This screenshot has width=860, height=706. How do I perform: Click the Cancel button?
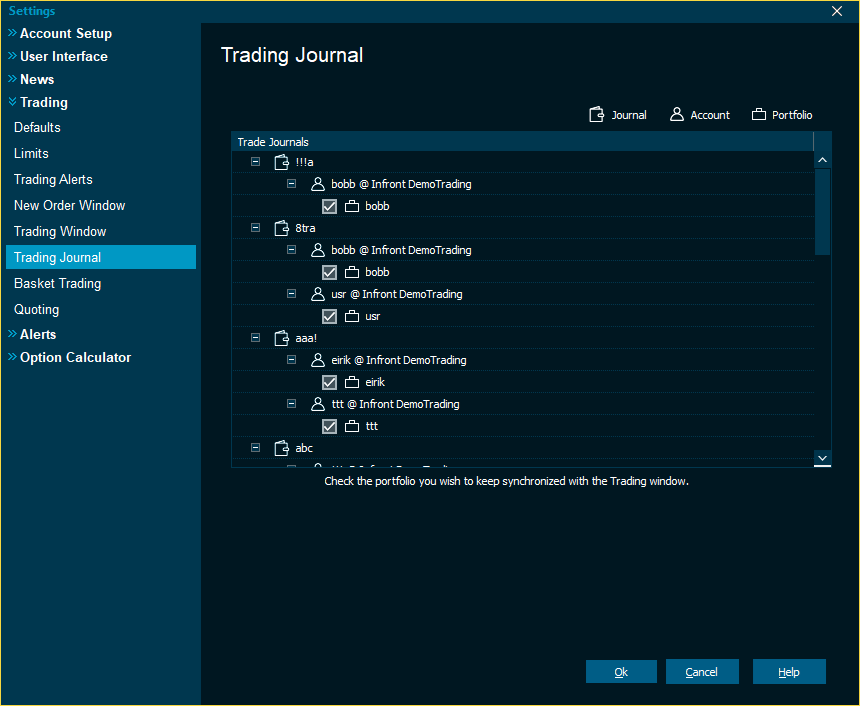pyautogui.click(x=702, y=672)
